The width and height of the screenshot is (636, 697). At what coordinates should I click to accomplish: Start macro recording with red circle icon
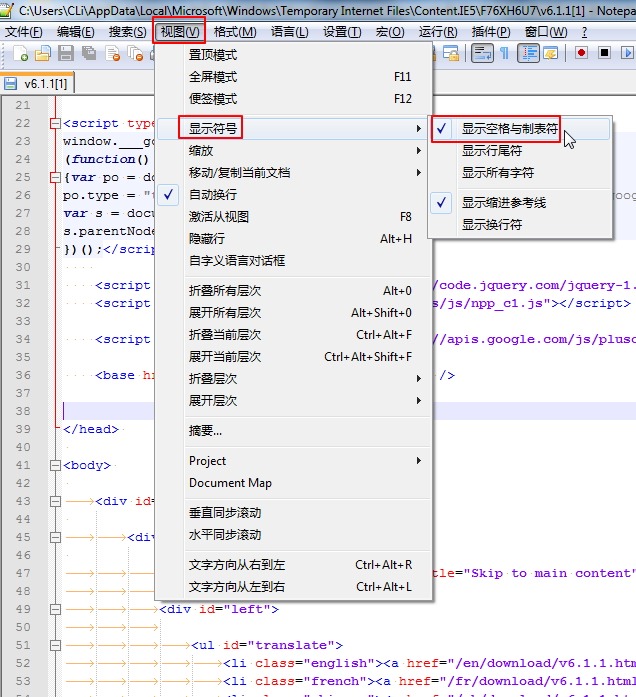click(582, 53)
